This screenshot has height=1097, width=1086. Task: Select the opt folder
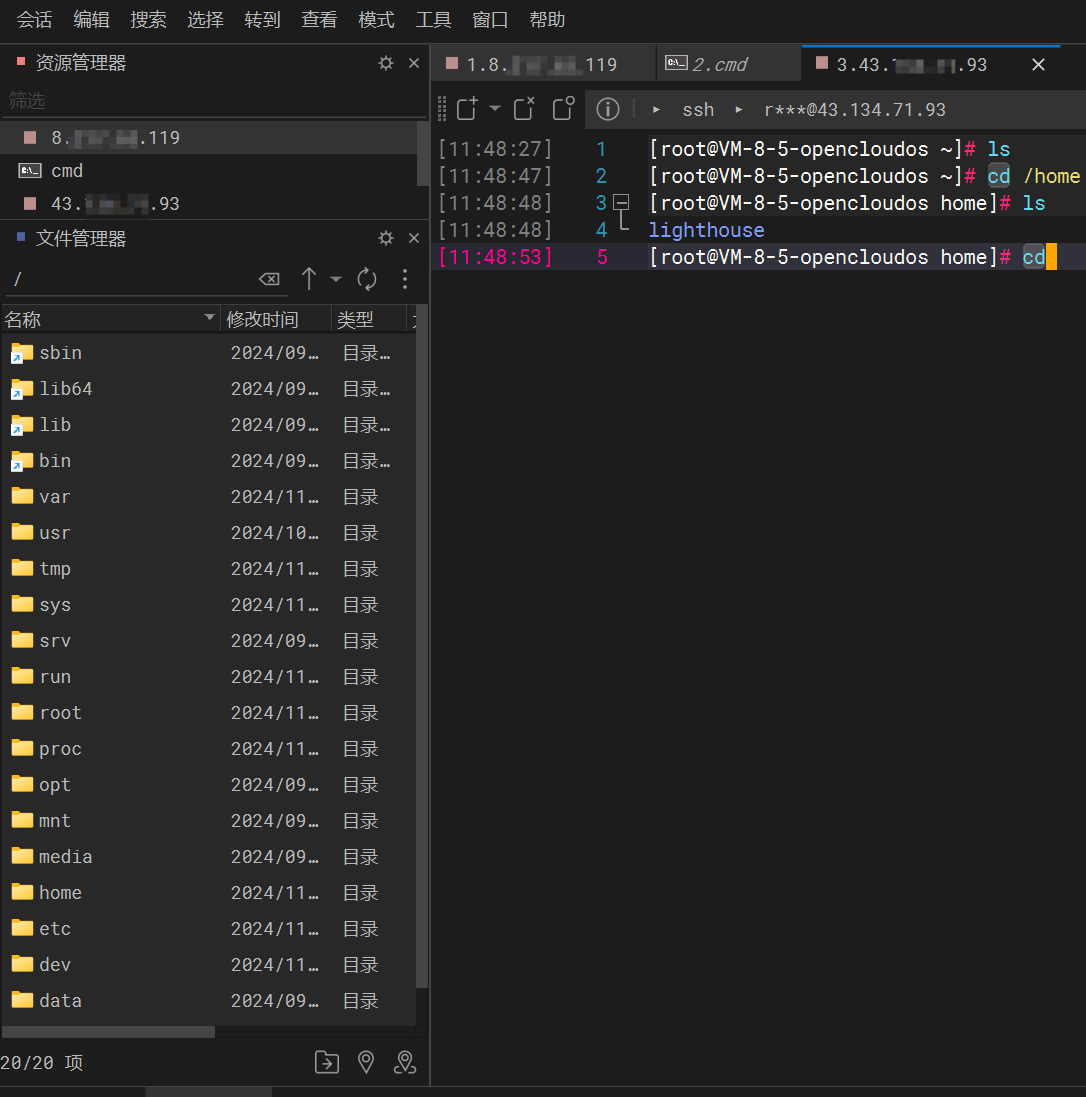point(209,784)
